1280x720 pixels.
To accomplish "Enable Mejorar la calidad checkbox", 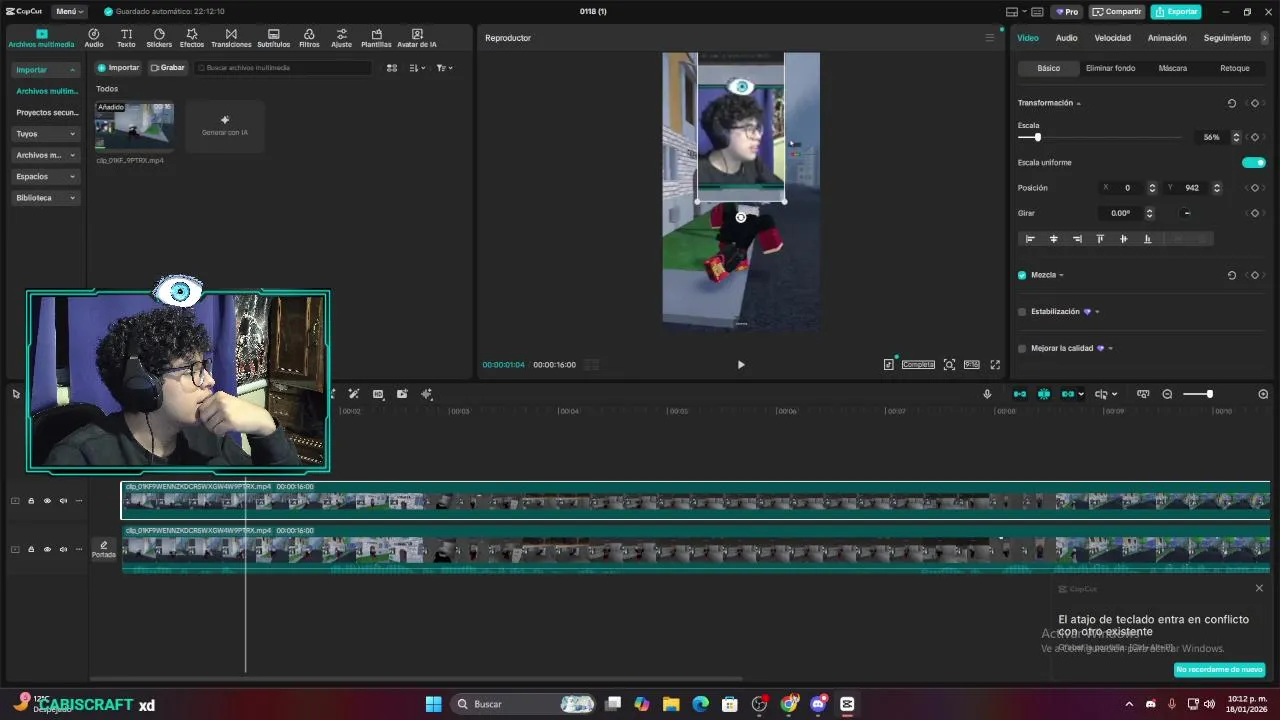I will [x=1022, y=348].
